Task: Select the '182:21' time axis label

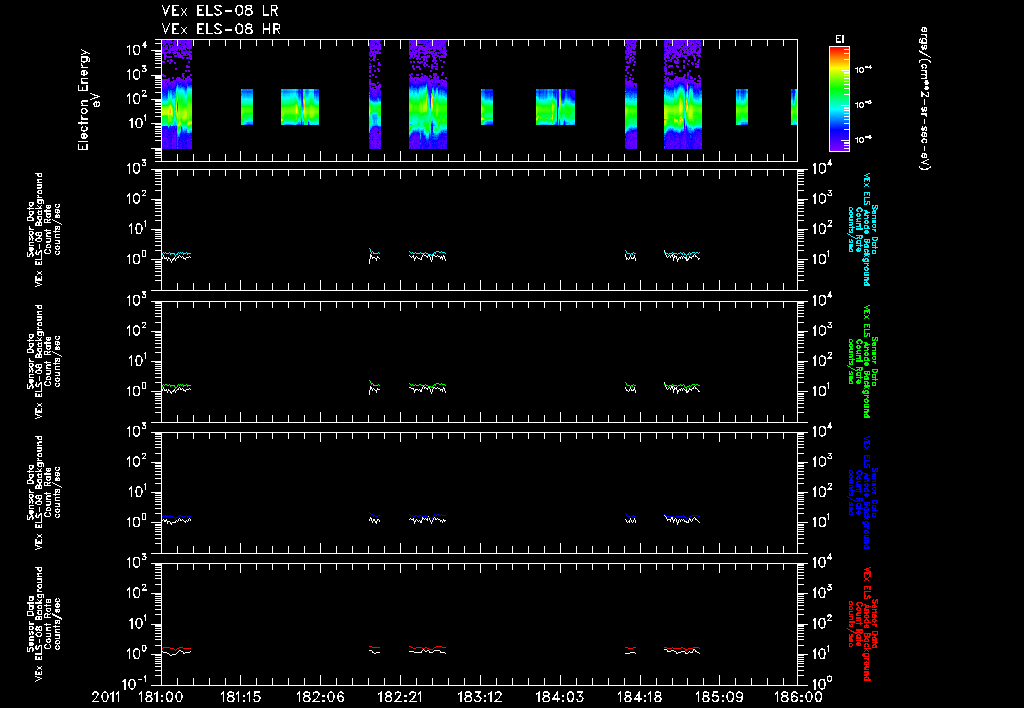Action: point(400,697)
